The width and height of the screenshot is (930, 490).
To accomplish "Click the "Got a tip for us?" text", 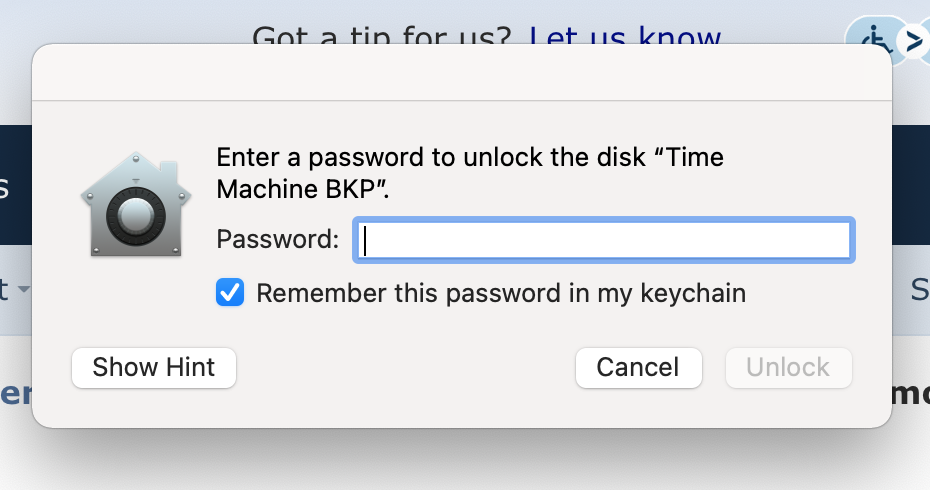I will (x=381, y=35).
